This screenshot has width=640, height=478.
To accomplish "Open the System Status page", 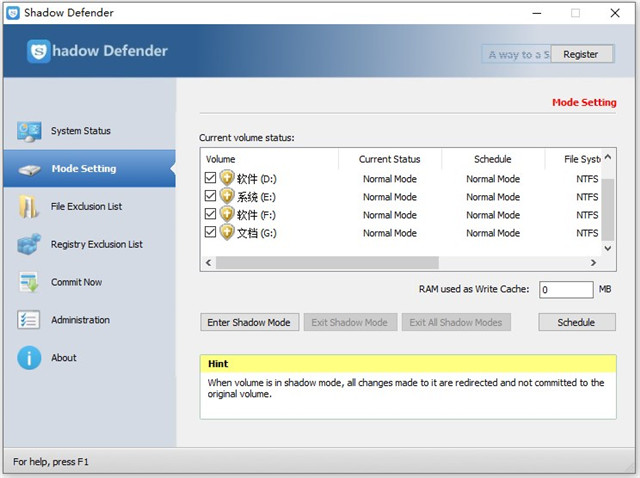I will [89, 131].
